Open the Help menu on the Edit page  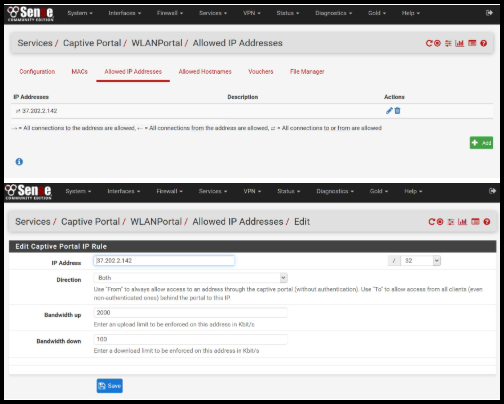tap(413, 191)
